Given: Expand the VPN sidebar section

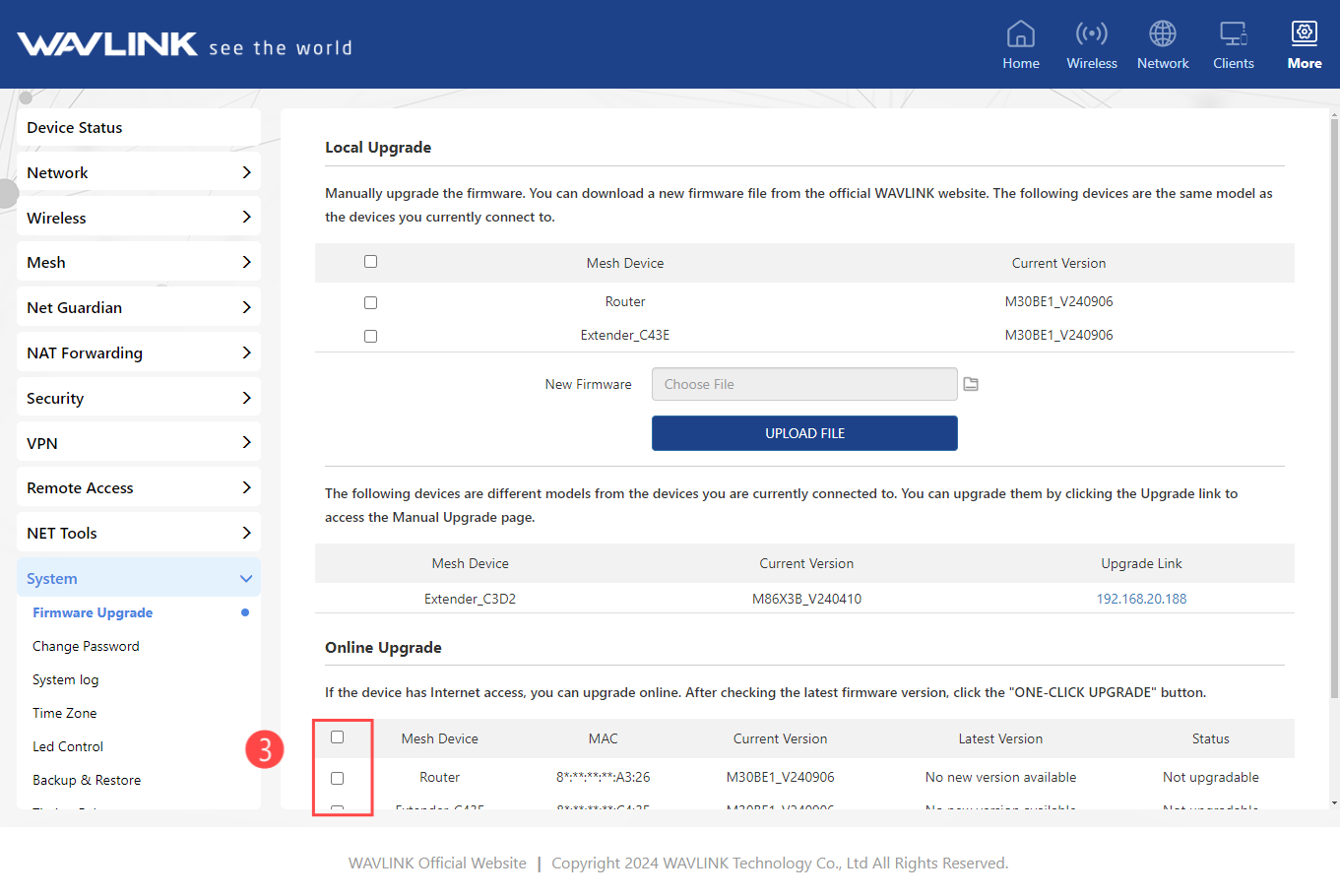Looking at the screenshot, I should click(x=138, y=443).
